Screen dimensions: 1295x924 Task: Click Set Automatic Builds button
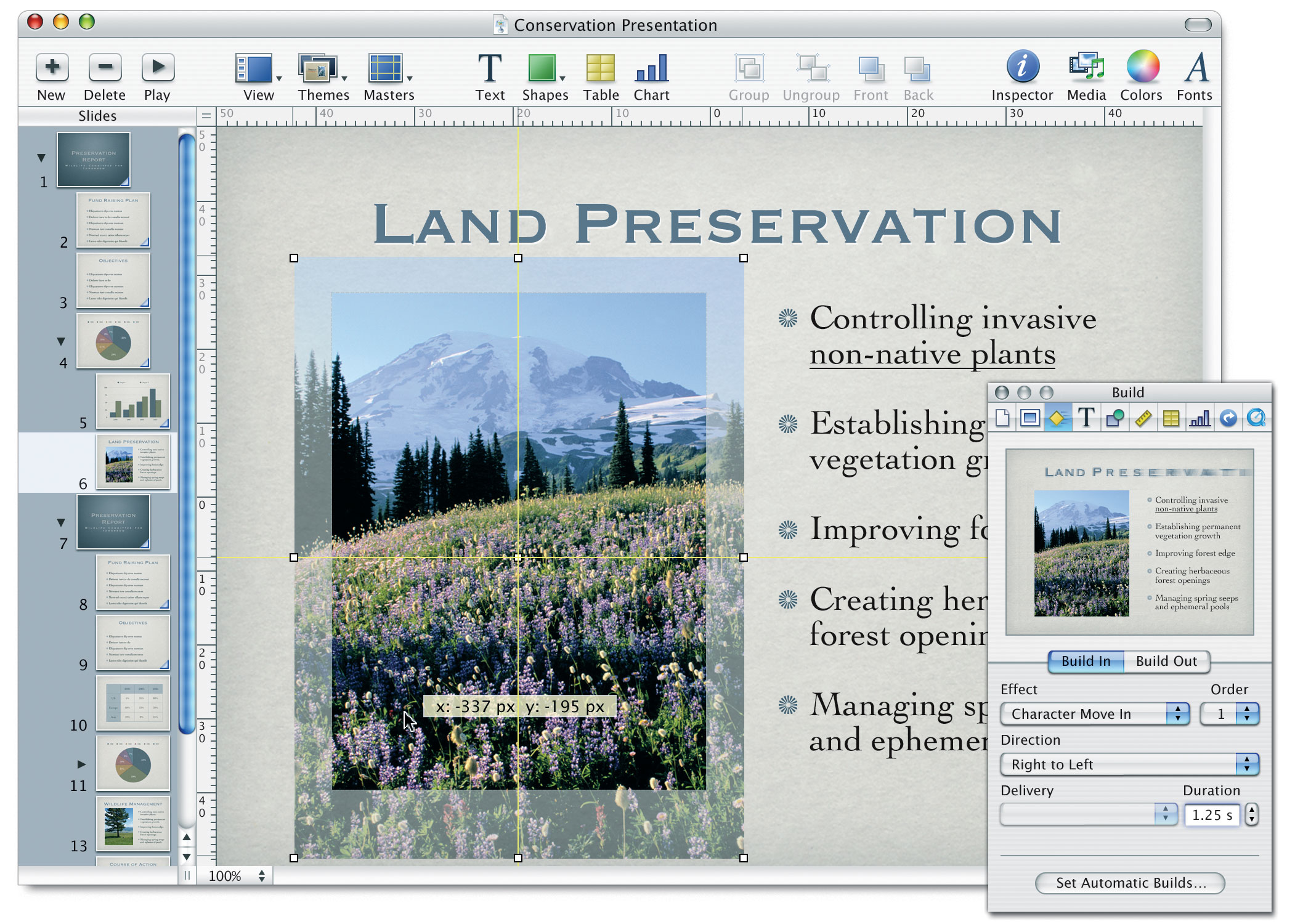(1130, 883)
